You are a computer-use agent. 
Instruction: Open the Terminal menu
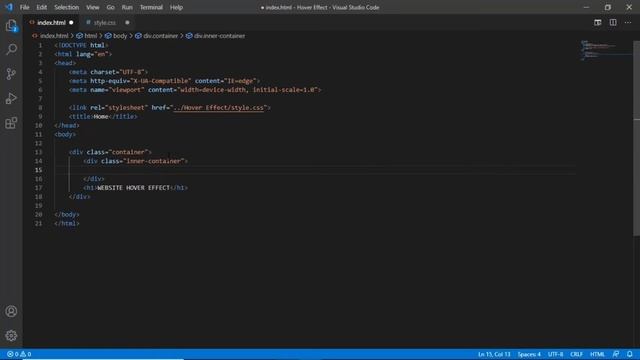pos(151,7)
